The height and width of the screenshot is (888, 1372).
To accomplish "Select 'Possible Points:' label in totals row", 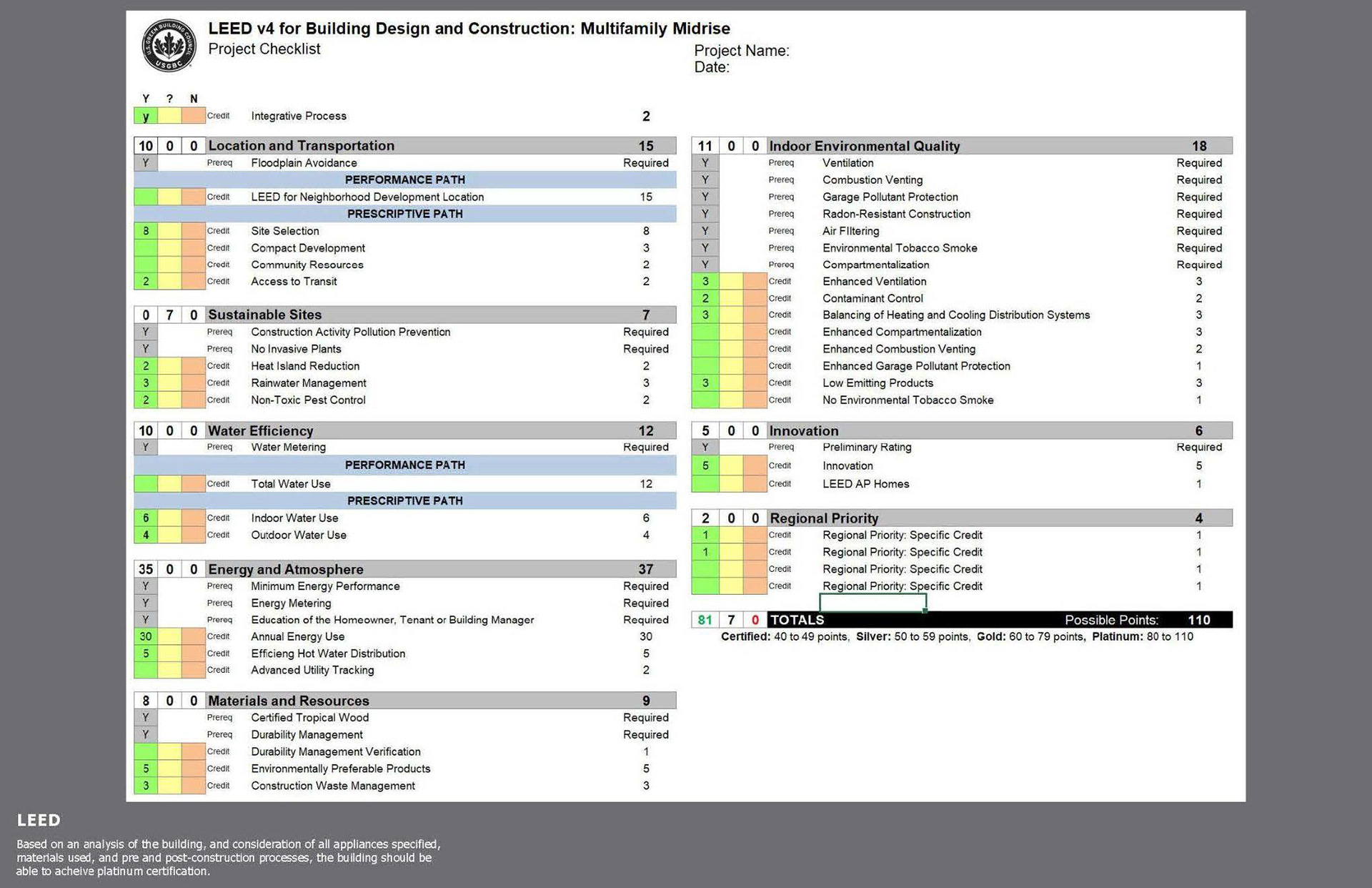I will (x=1111, y=620).
